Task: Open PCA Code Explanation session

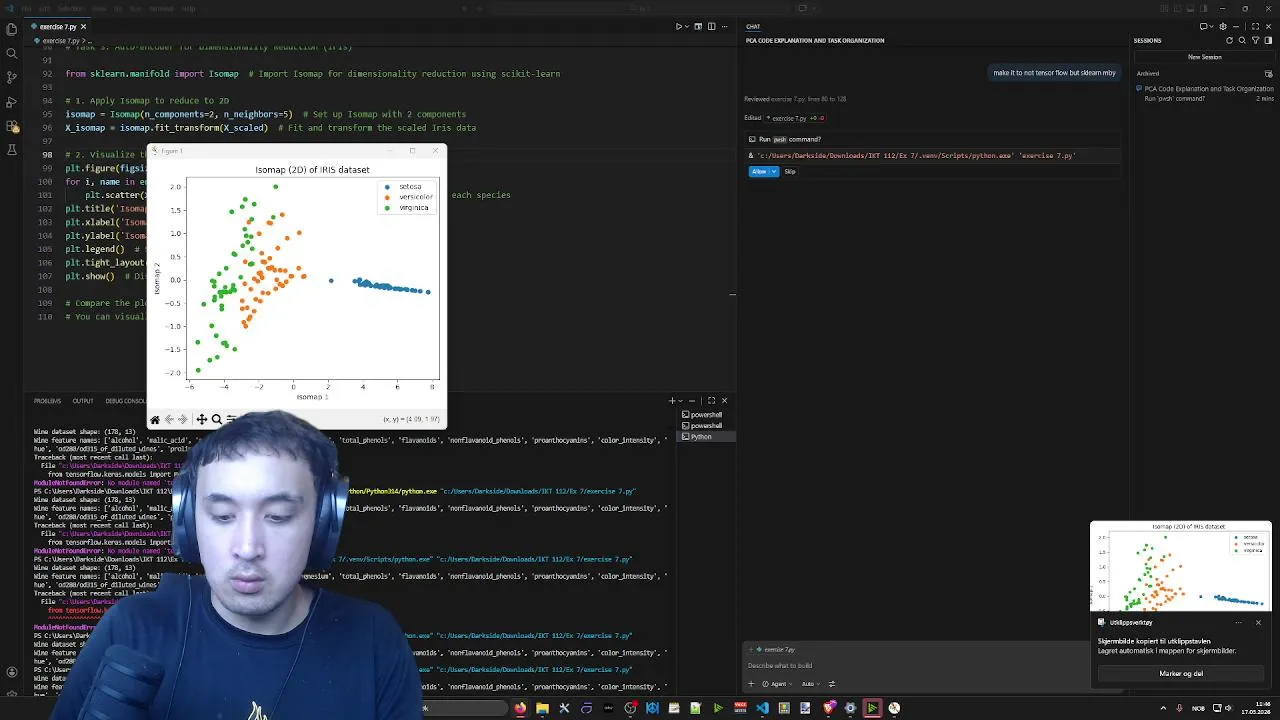Action: [1205, 93]
